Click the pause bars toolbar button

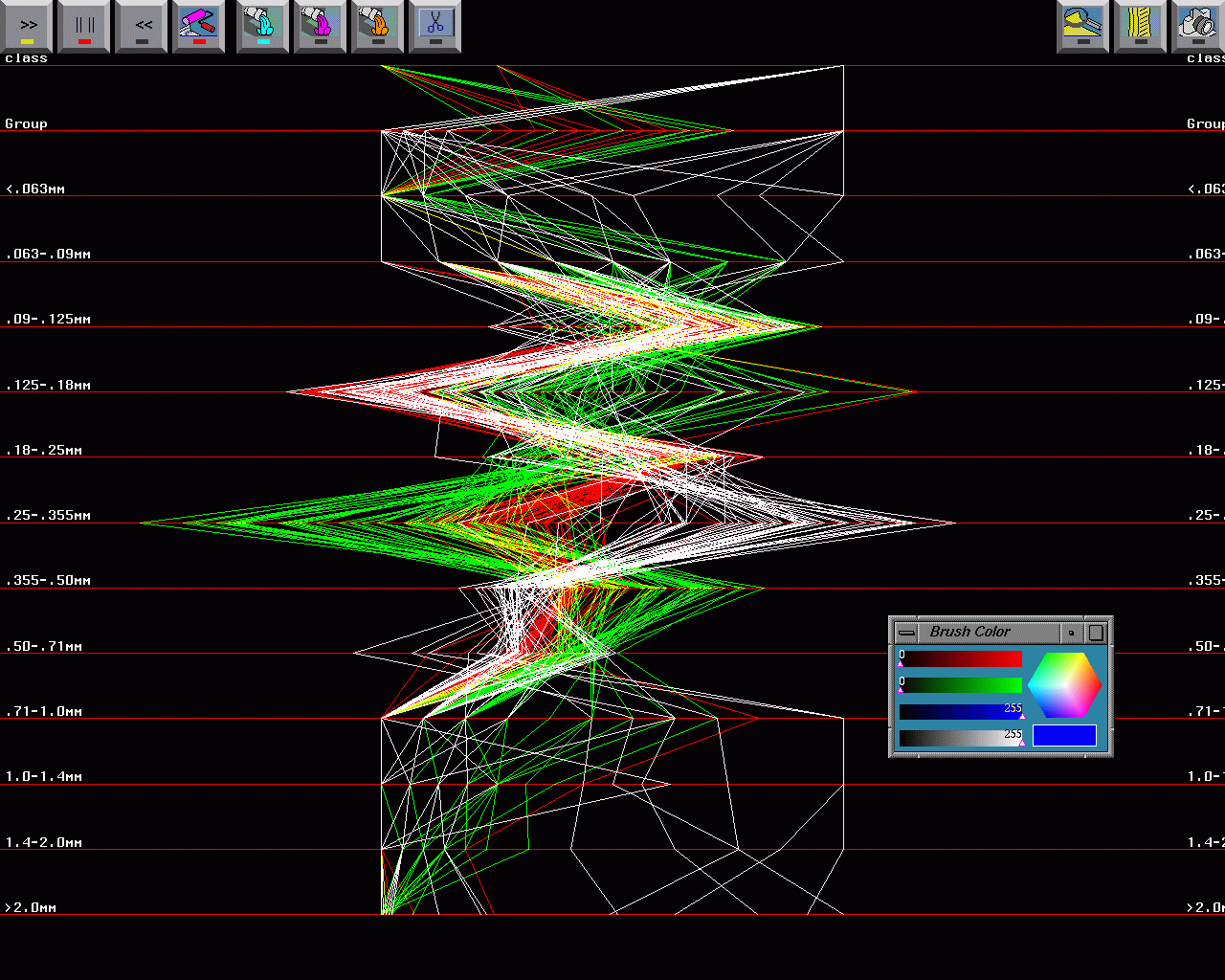point(84,26)
